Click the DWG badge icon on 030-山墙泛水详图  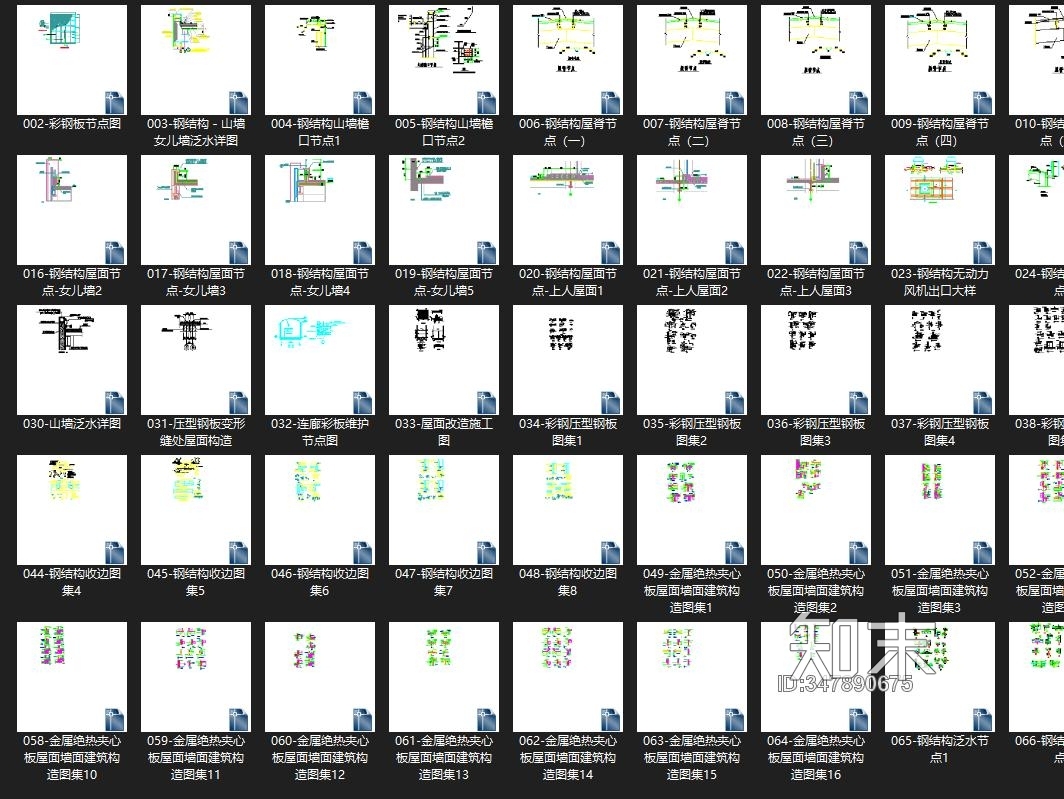(x=114, y=402)
